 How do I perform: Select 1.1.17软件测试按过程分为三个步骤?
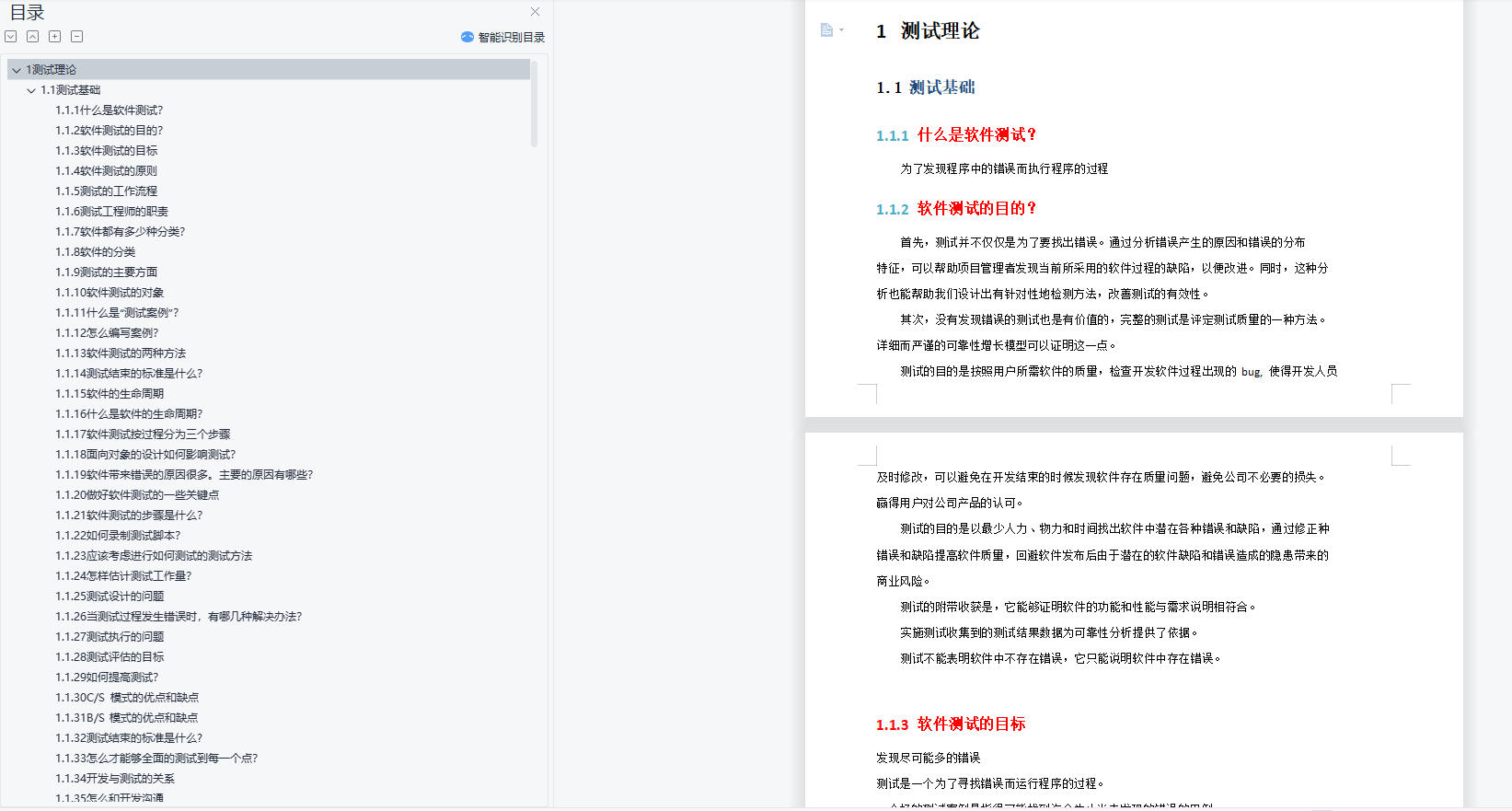[143, 434]
